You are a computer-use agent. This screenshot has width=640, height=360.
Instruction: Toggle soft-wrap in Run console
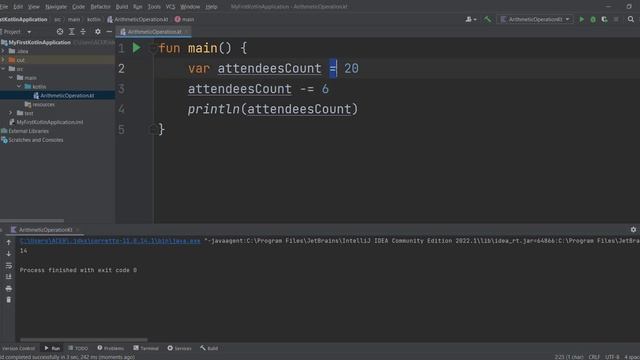9,265
